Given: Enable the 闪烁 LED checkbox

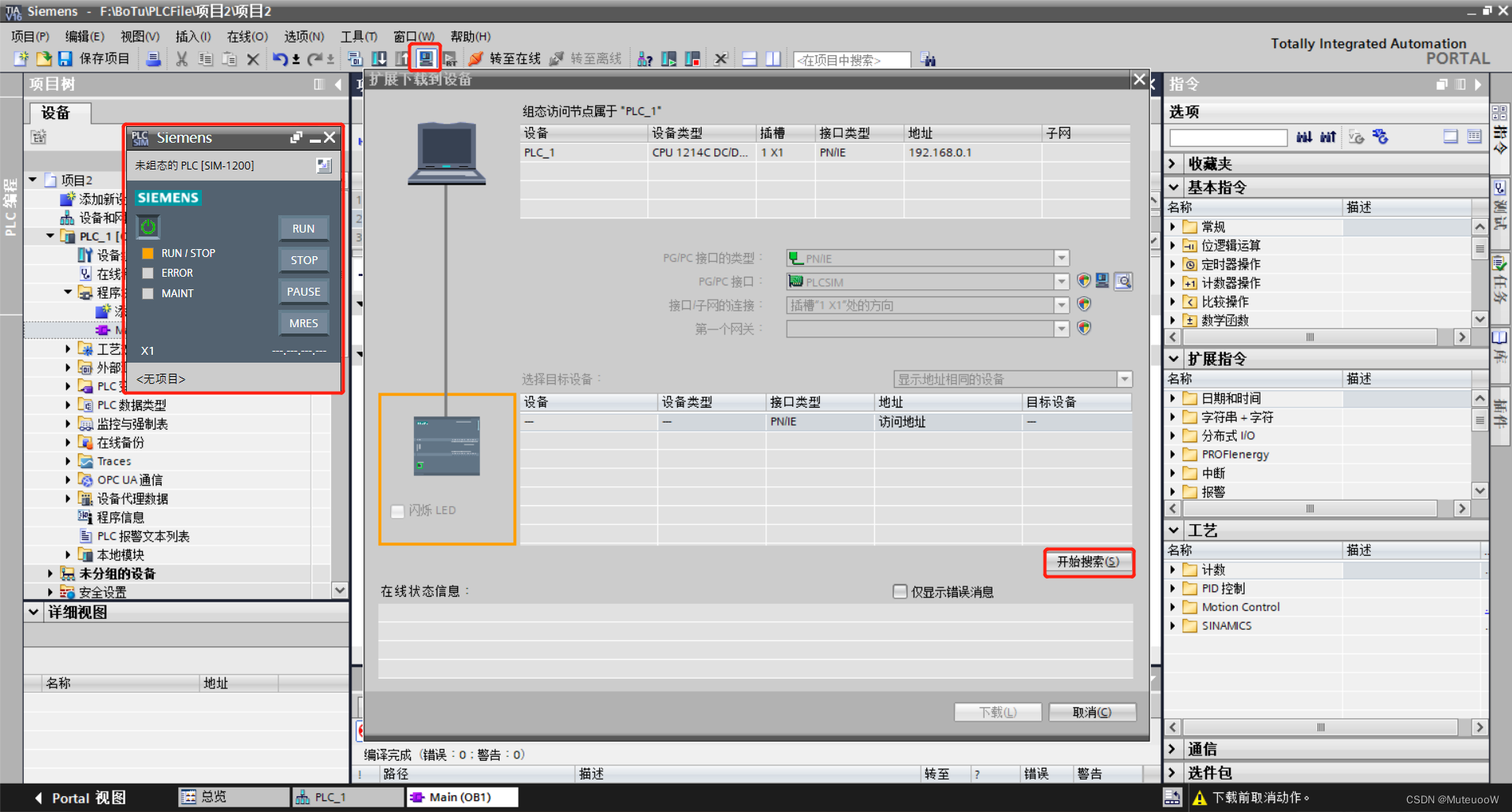Looking at the screenshot, I should click(397, 511).
